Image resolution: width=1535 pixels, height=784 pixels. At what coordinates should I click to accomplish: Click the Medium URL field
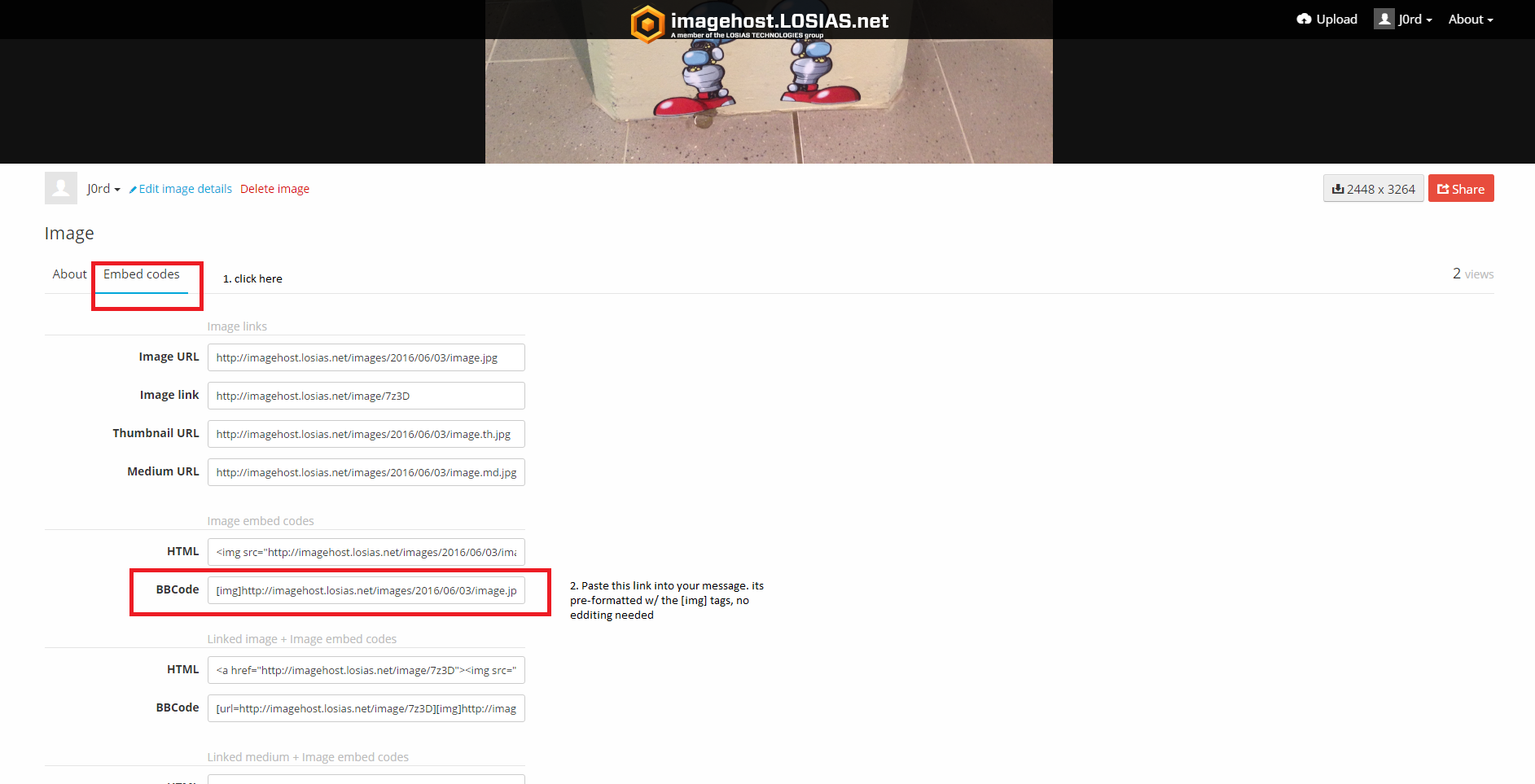[x=366, y=472]
